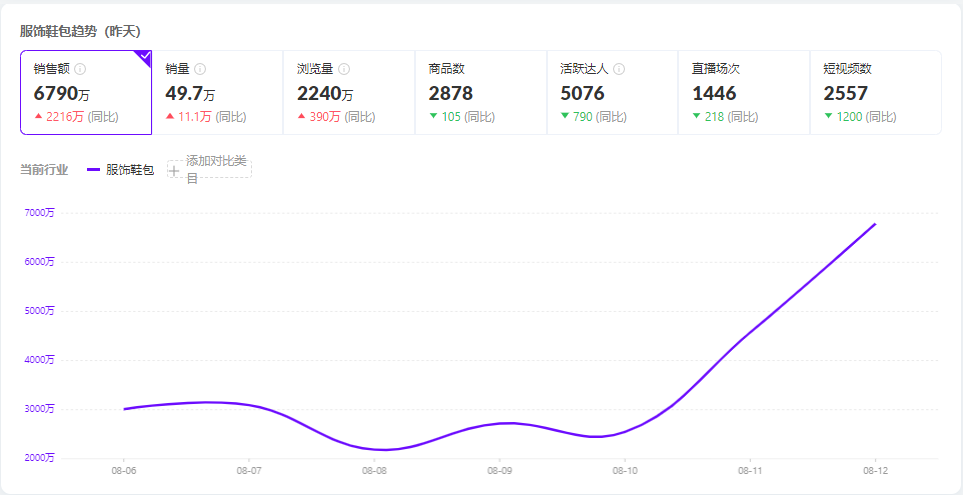The height and width of the screenshot is (495, 963).
Task: Select the 商品数 metric card
Action: tap(480, 92)
